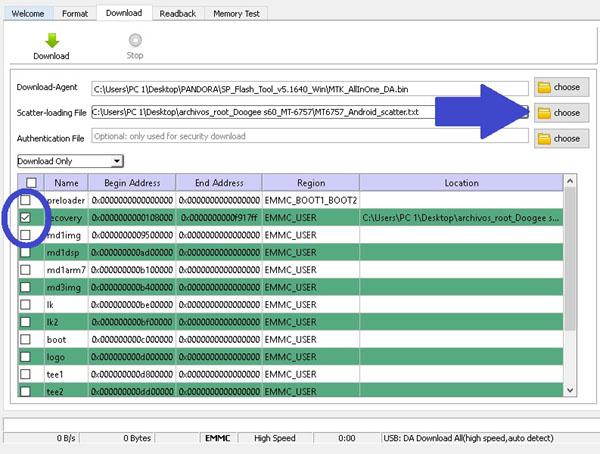
Task: Click the Begin Address column header
Action: pos(132,183)
